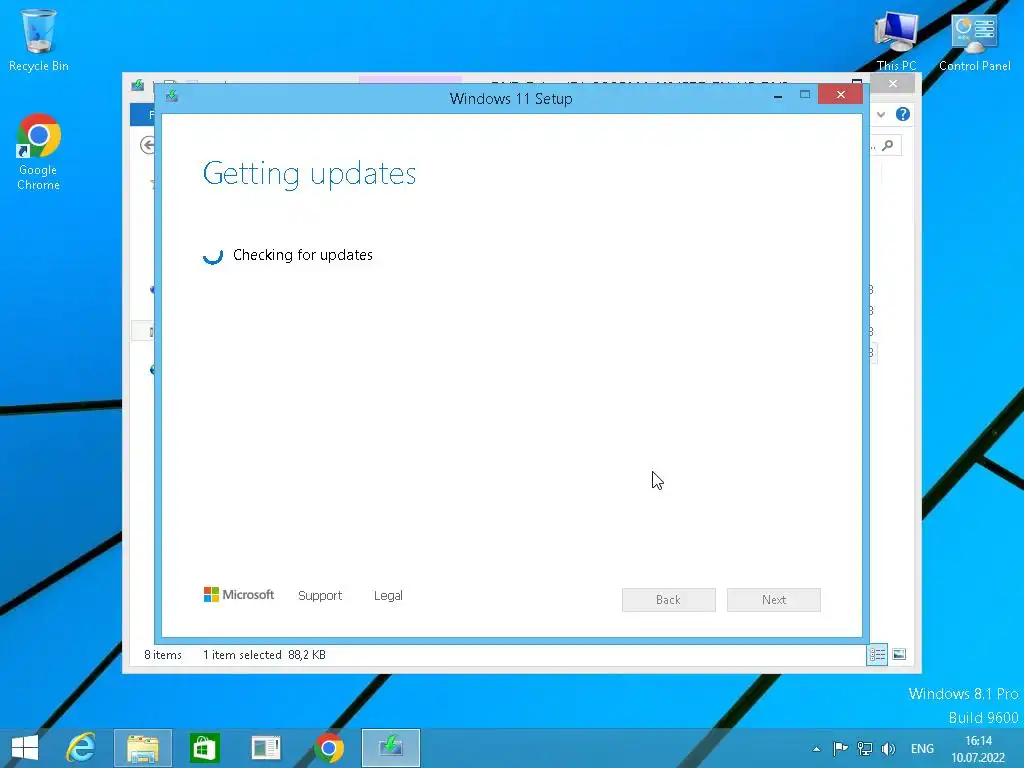Click the File Explorer search magnifier icon
The height and width of the screenshot is (768, 1024).
pyautogui.click(x=888, y=145)
